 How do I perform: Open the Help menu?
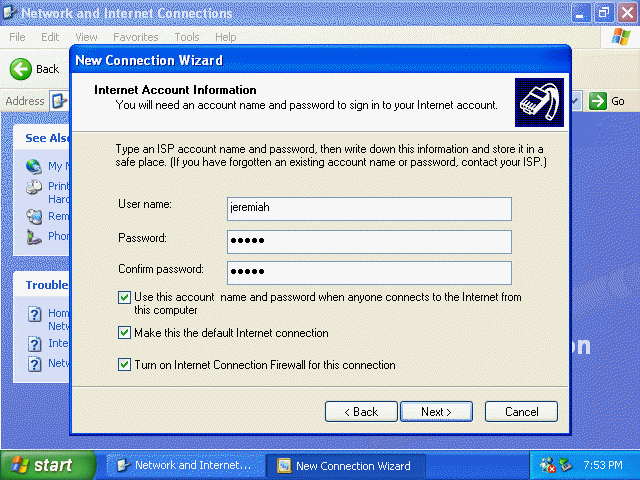pos(226,37)
